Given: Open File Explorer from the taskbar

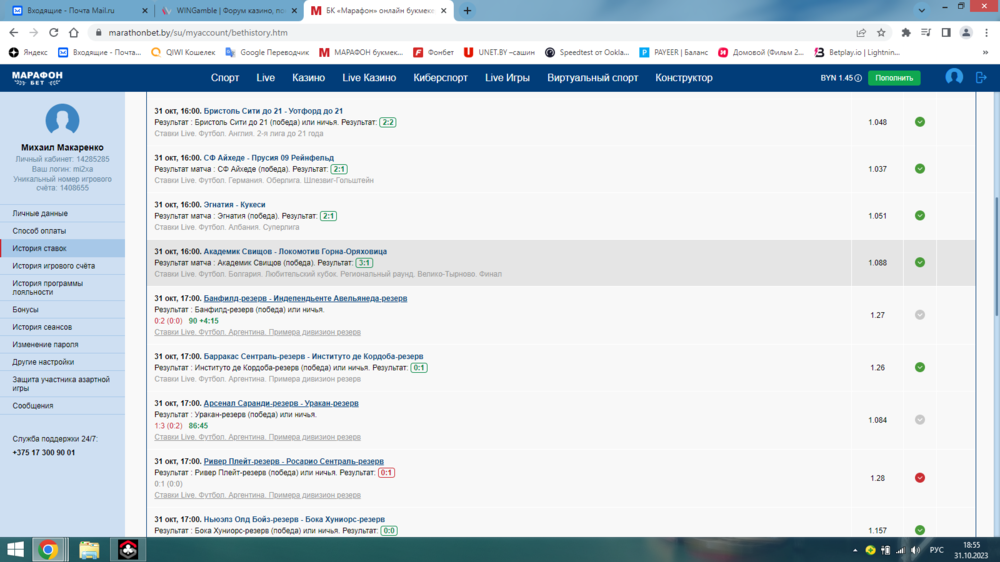Looking at the screenshot, I should [89, 549].
